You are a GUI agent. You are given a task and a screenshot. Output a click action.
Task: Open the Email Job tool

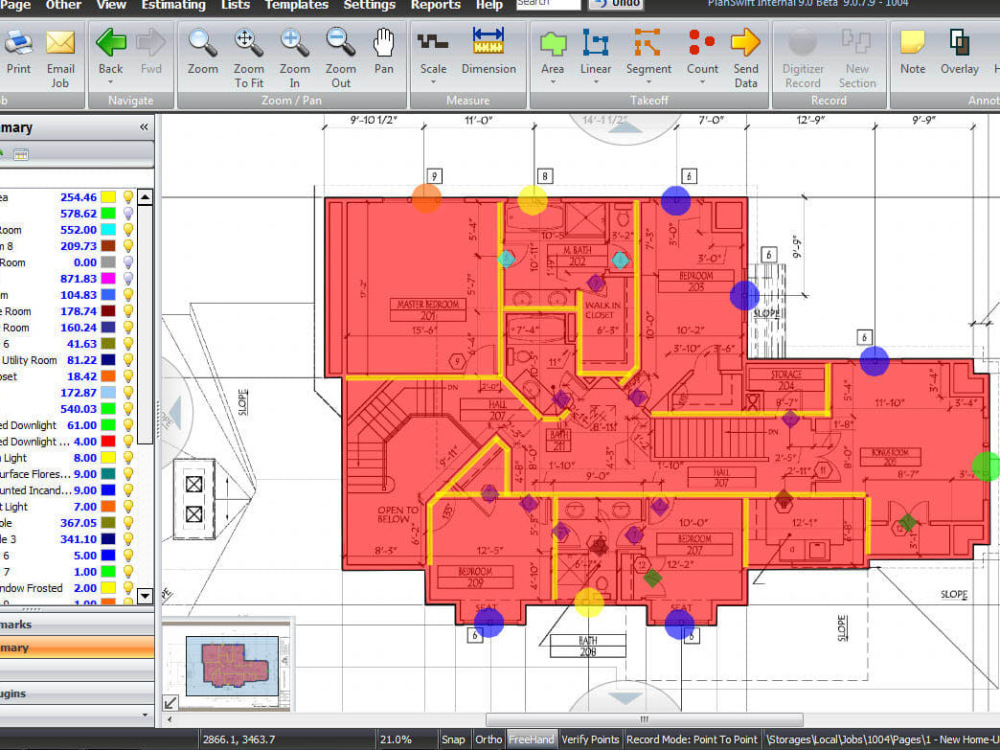point(60,42)
